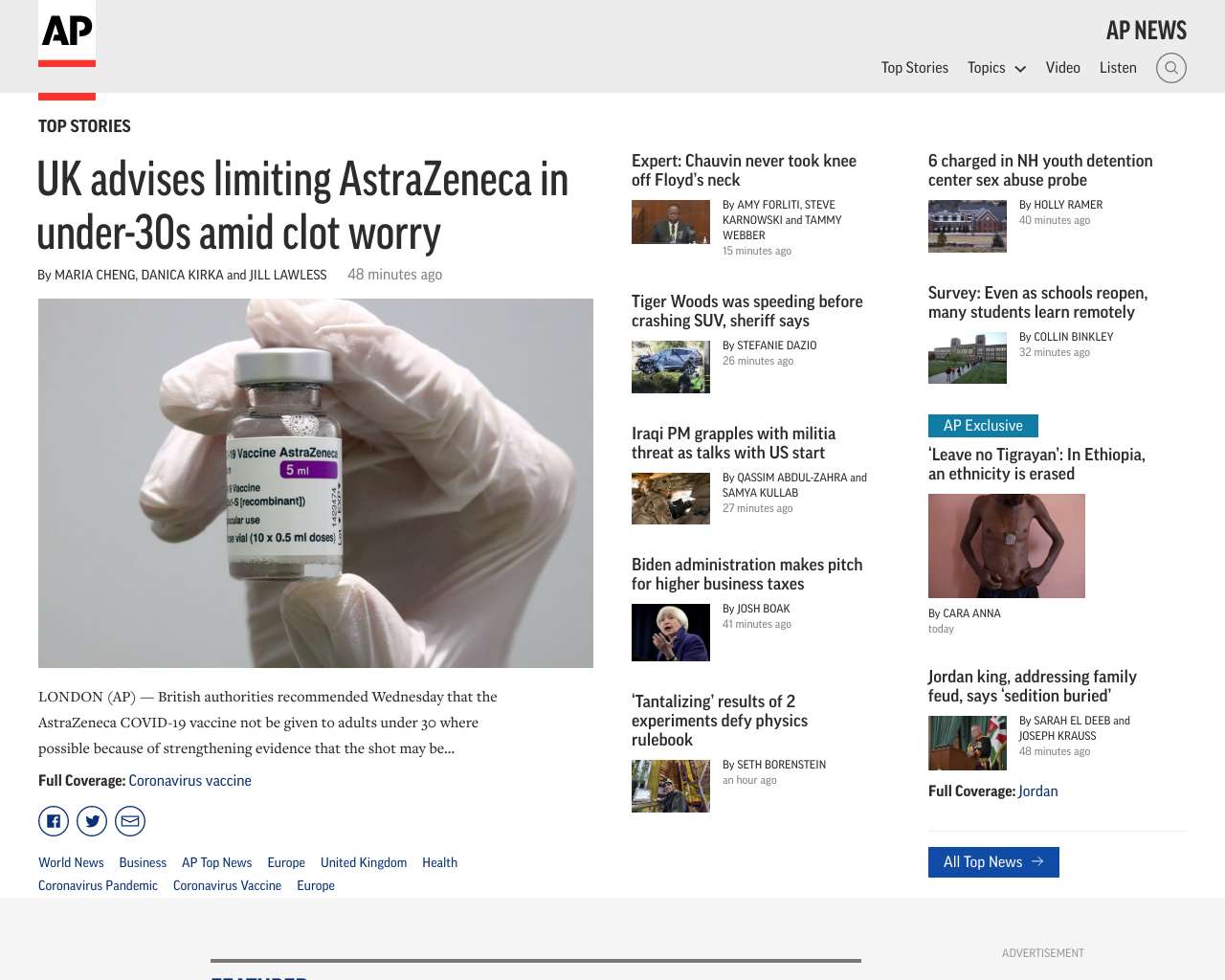Screen dimensions: 1225x980
Task: Open NH youth detention center thumbnail
Action: click(x=968, y=226)
